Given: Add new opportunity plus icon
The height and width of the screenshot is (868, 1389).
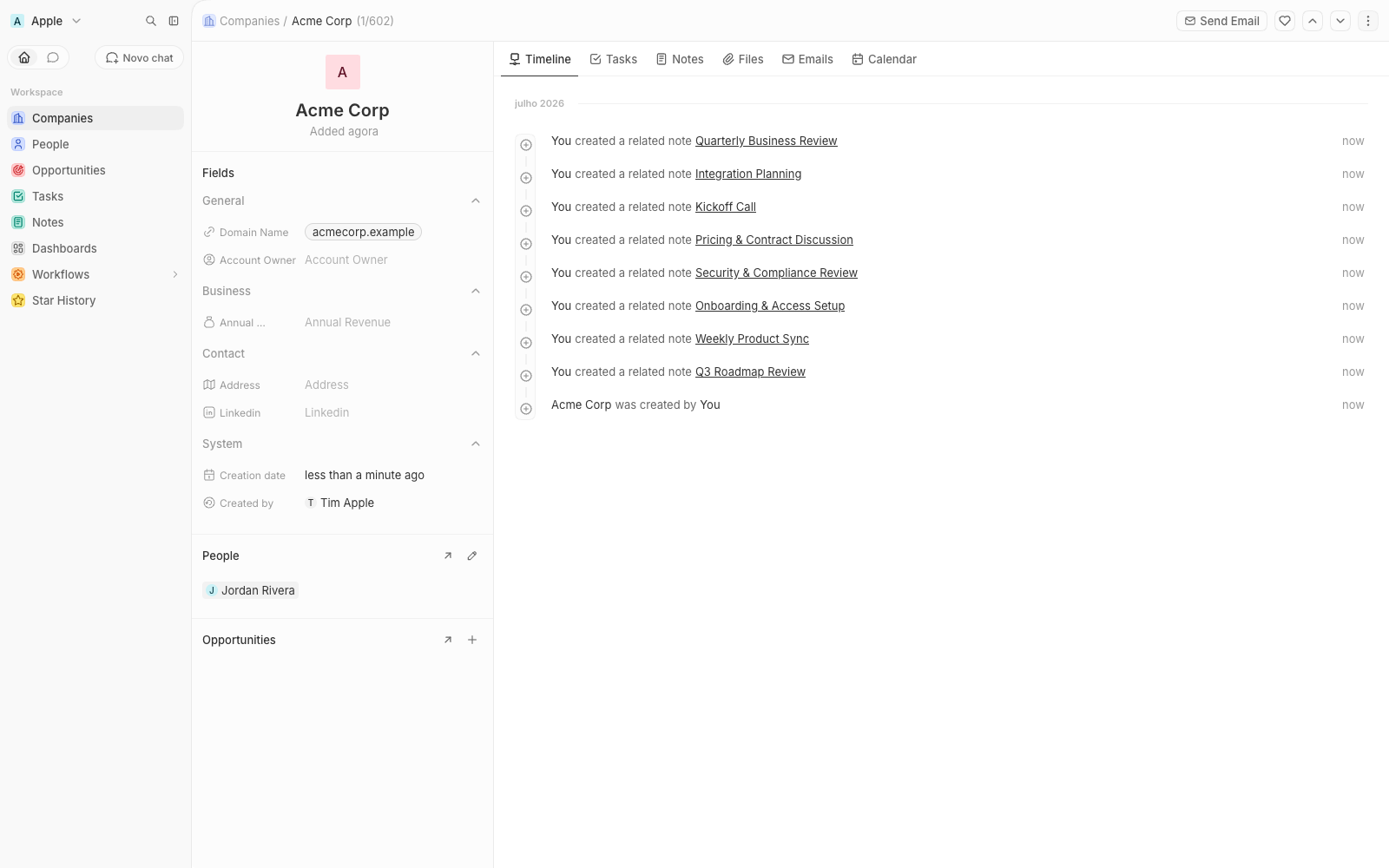Looking at the screenshot, I should tap(472, 640).
